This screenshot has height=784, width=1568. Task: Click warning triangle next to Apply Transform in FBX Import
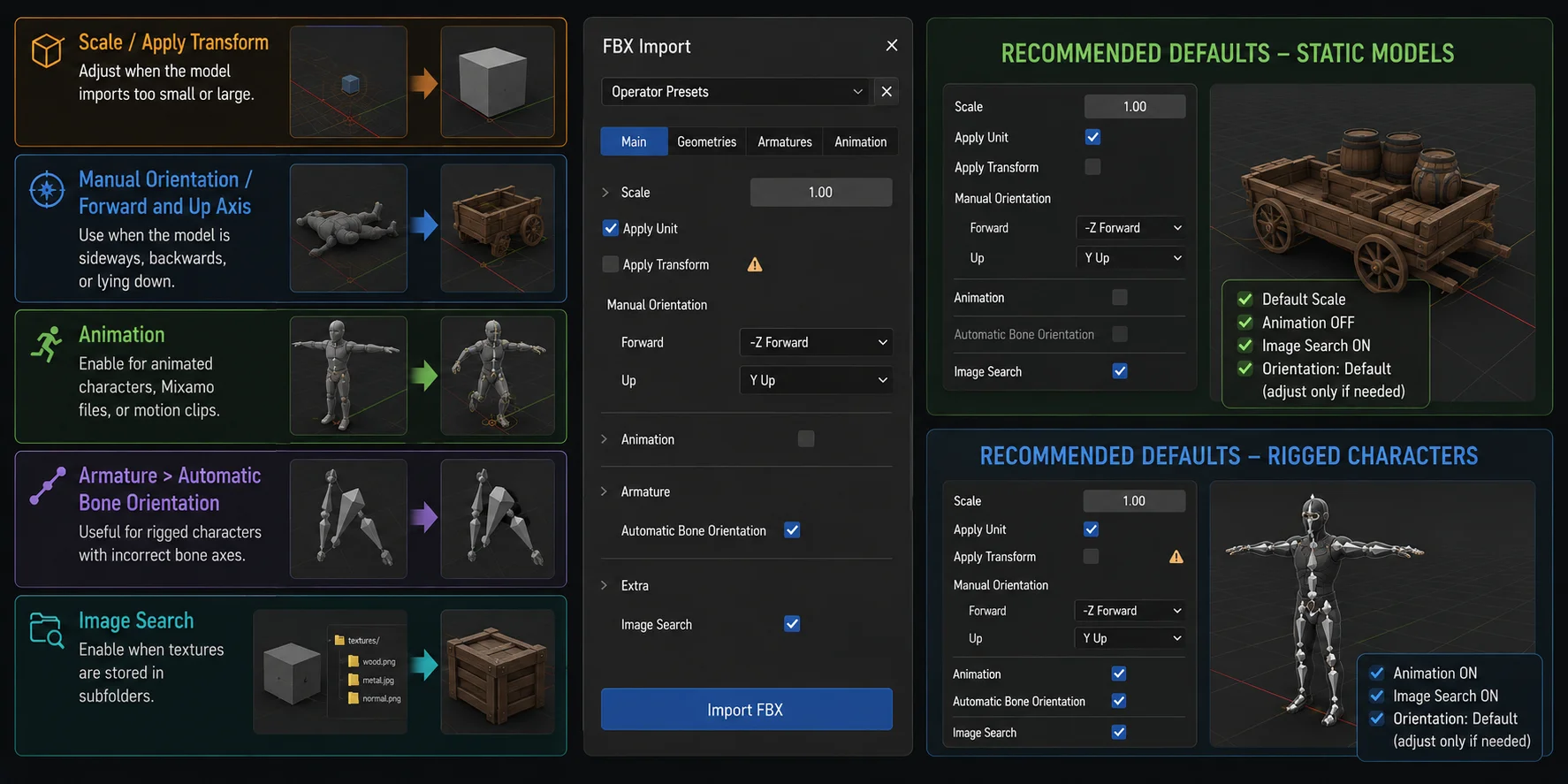[x=755, y=264]
